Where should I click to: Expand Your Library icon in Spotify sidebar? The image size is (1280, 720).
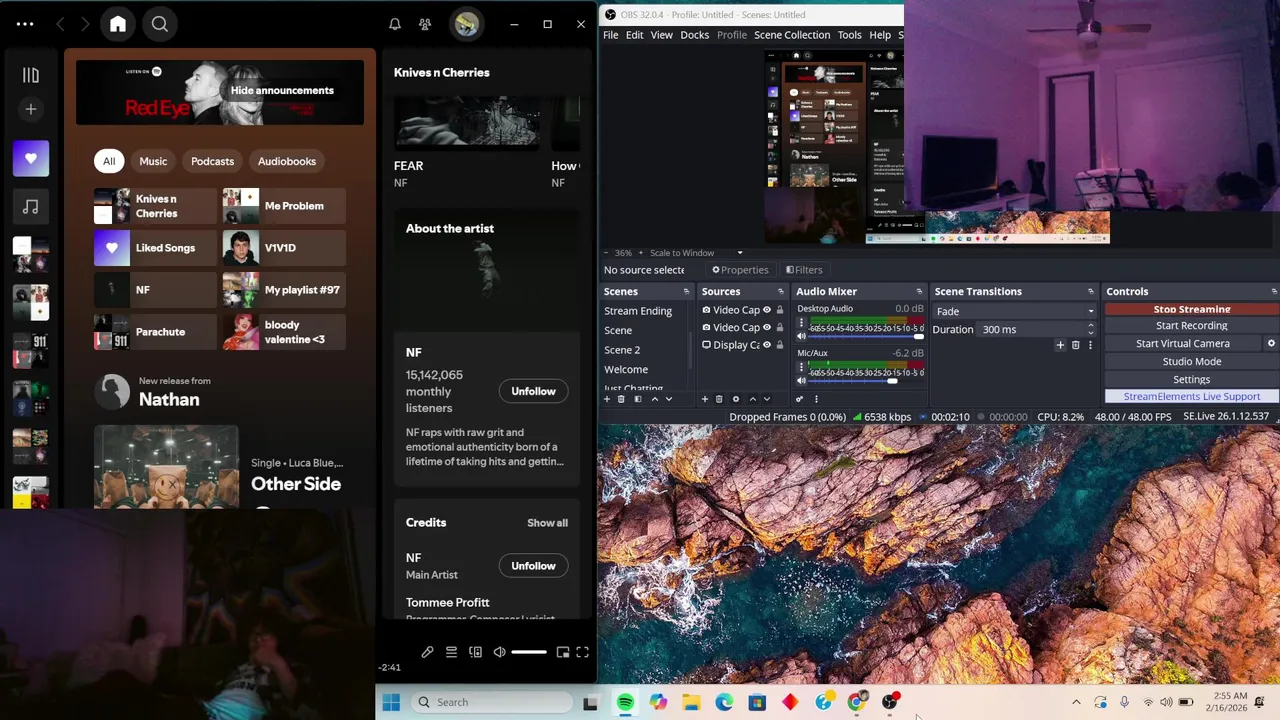[31, 75]
